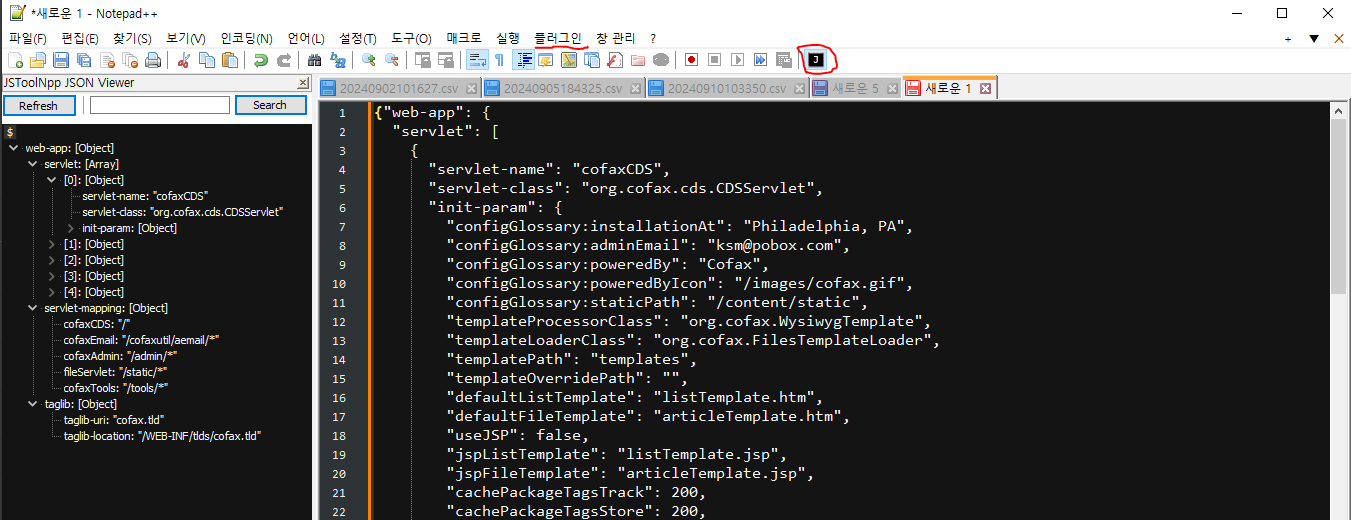Collapse the web-app root node
Viewport: 1351px width, 520px height.
[x=13, y=148]
